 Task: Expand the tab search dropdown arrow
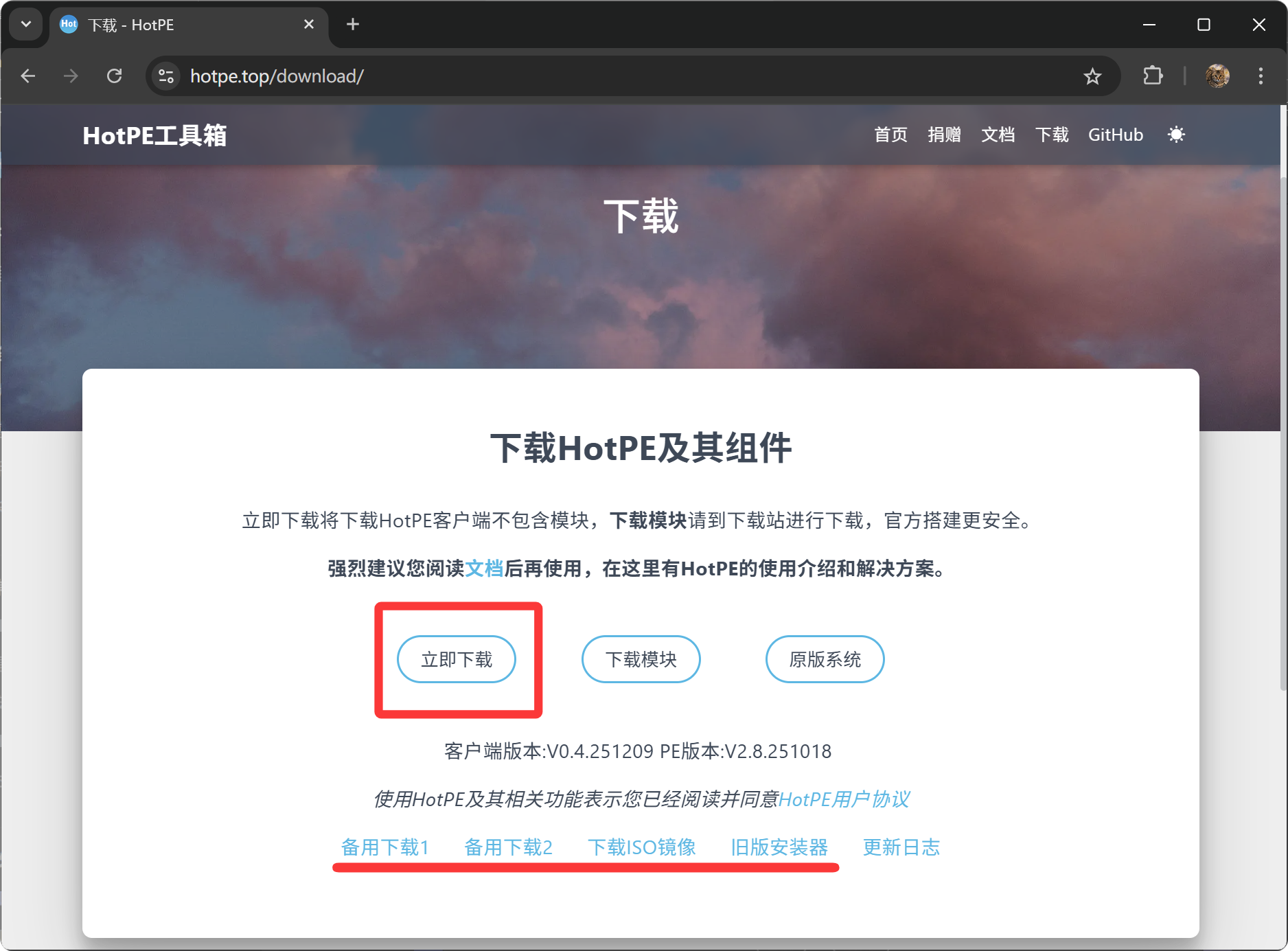[26, 25]
